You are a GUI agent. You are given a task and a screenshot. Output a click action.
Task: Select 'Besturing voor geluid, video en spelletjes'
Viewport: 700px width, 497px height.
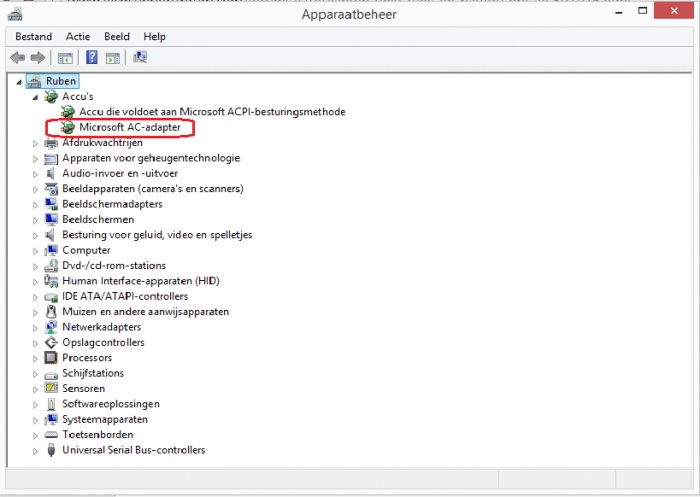[x=157, y=235]
